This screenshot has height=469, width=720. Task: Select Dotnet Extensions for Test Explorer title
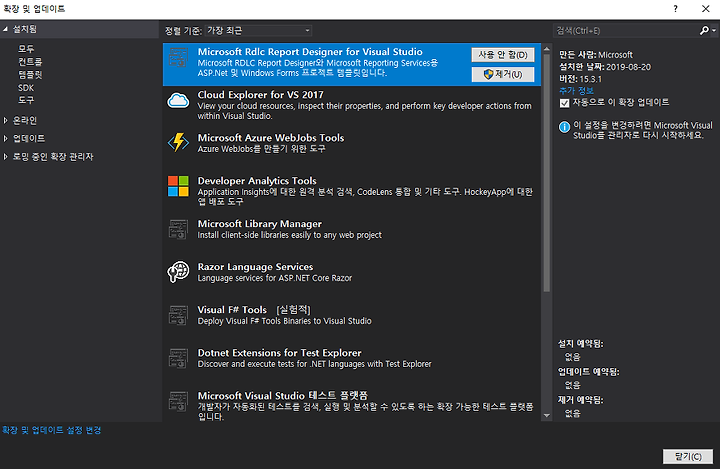[279, 353]
